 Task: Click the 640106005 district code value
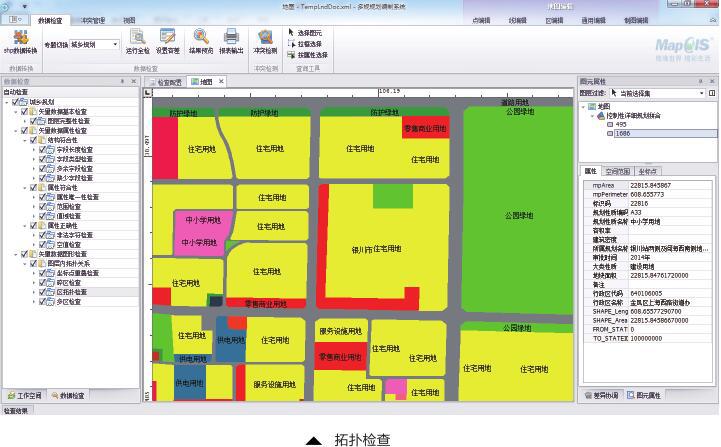(x=646, y=293)
